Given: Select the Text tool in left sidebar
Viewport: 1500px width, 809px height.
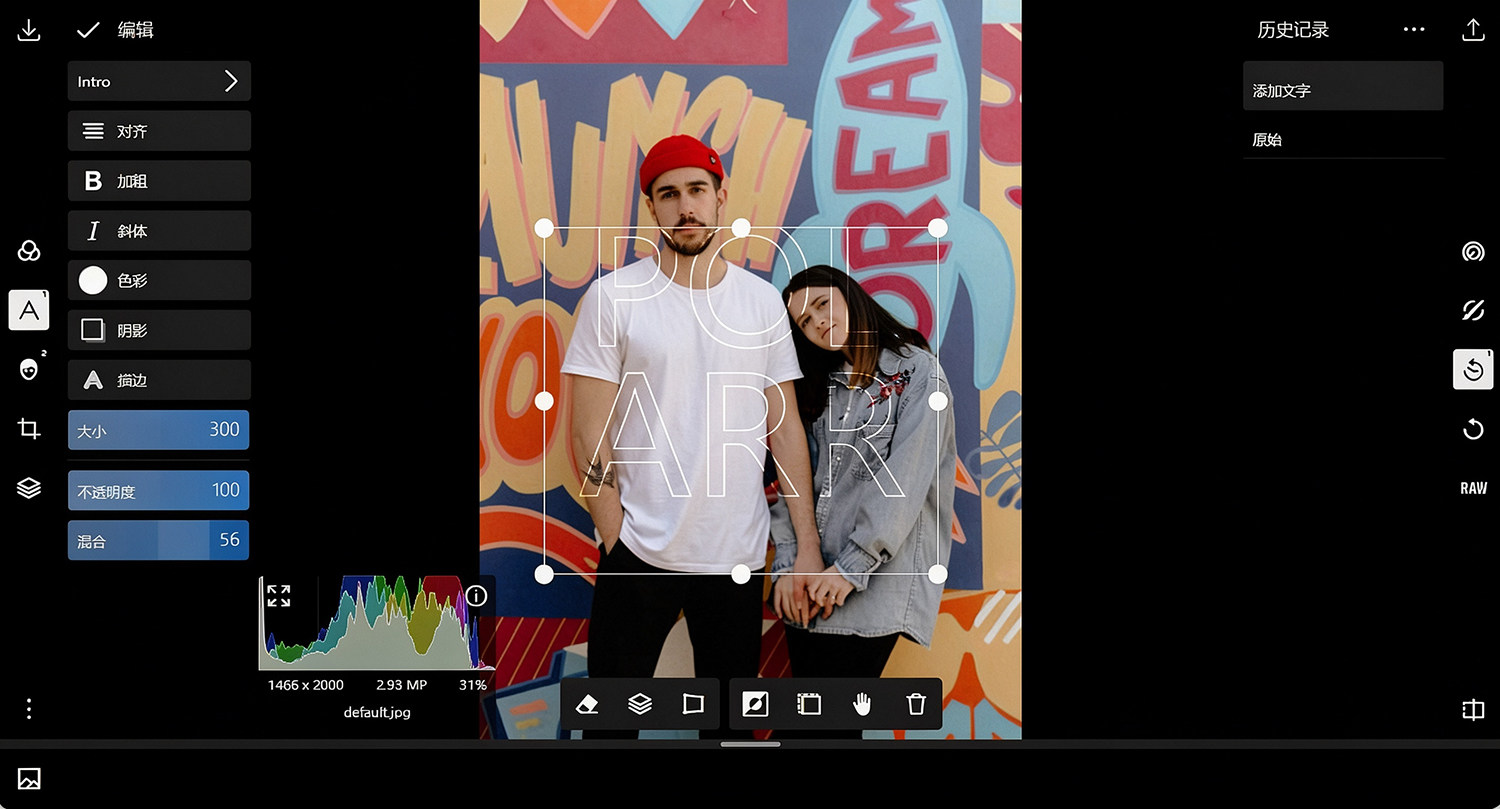Looking at the screenshot, I should pos(29,310).
